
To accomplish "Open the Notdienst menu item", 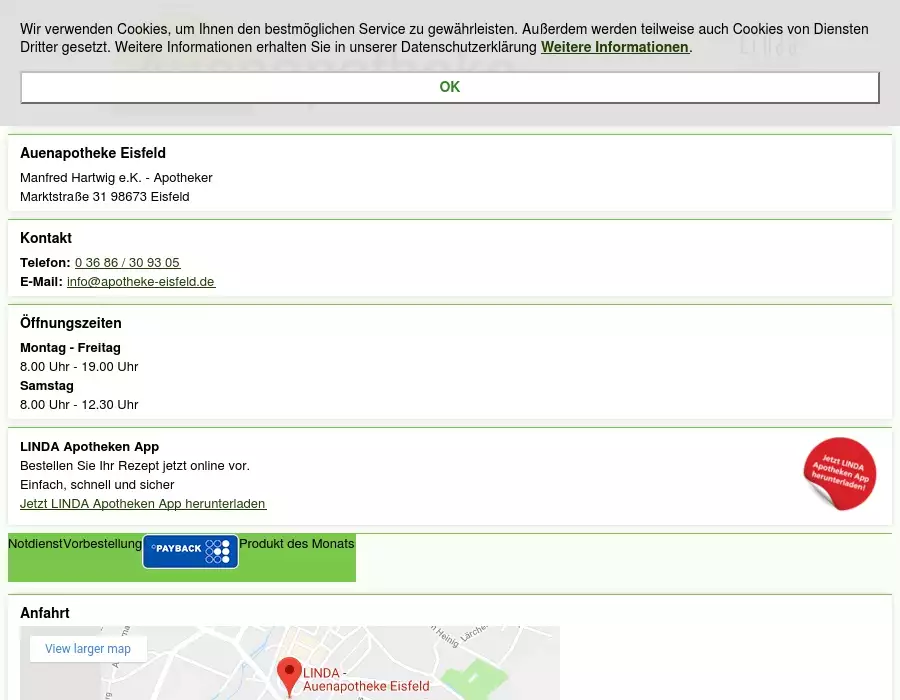I will [35, 544].
